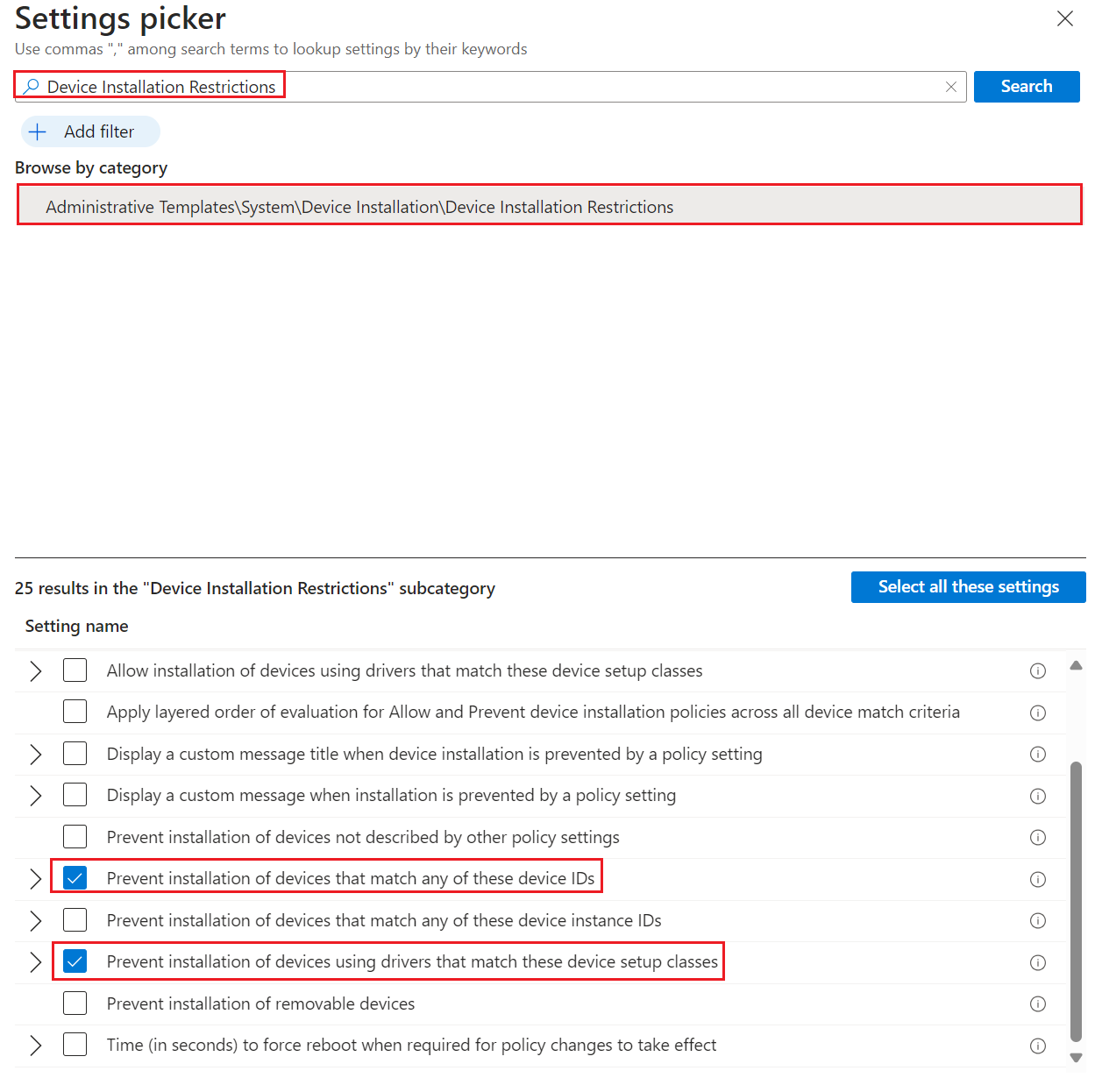The height and width of the screenshot is (1092, 1102).
Task: Click the plus icon on Add filter
Action: (38, 131)
